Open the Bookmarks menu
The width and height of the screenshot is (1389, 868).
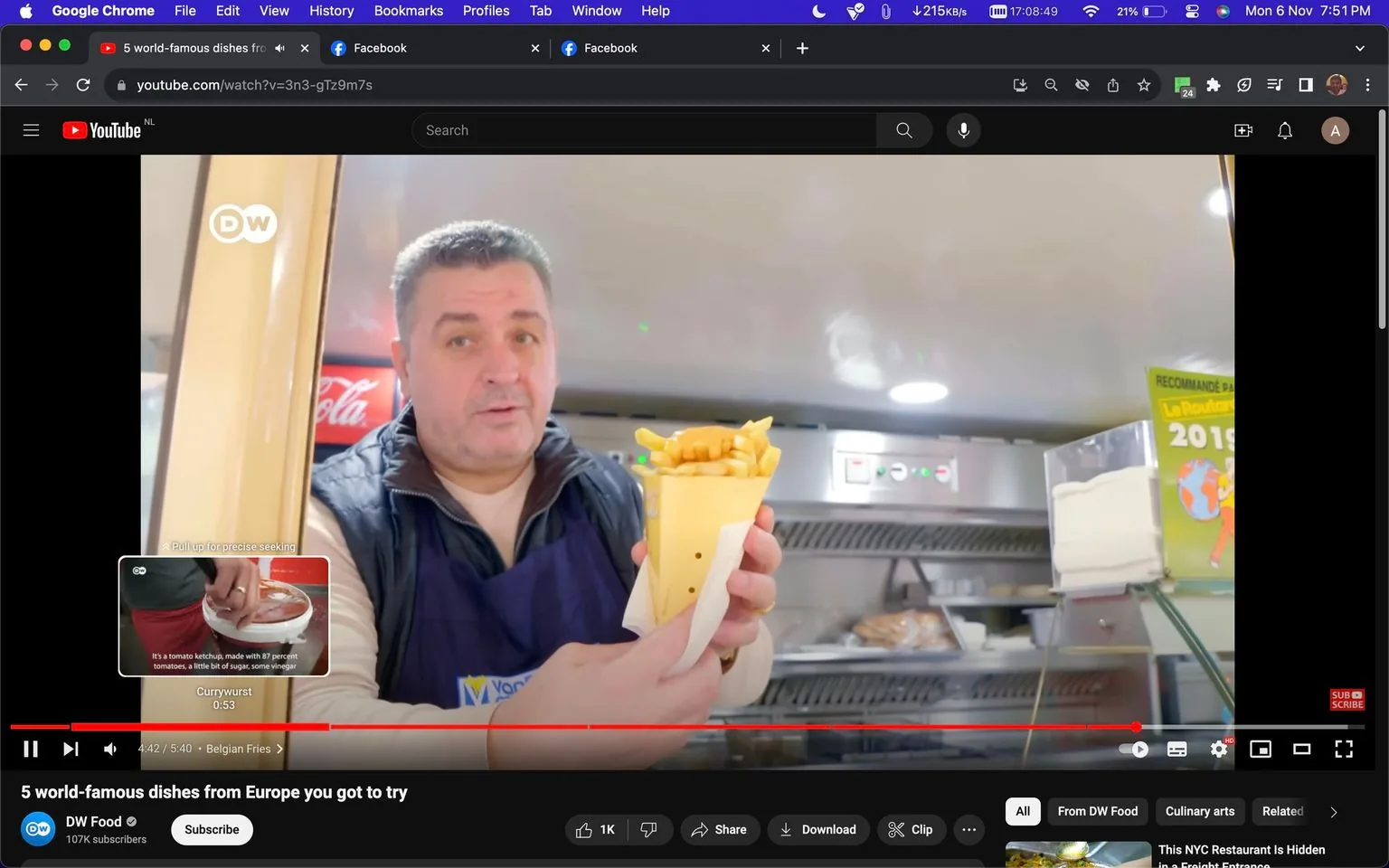(x=408, y=11)
